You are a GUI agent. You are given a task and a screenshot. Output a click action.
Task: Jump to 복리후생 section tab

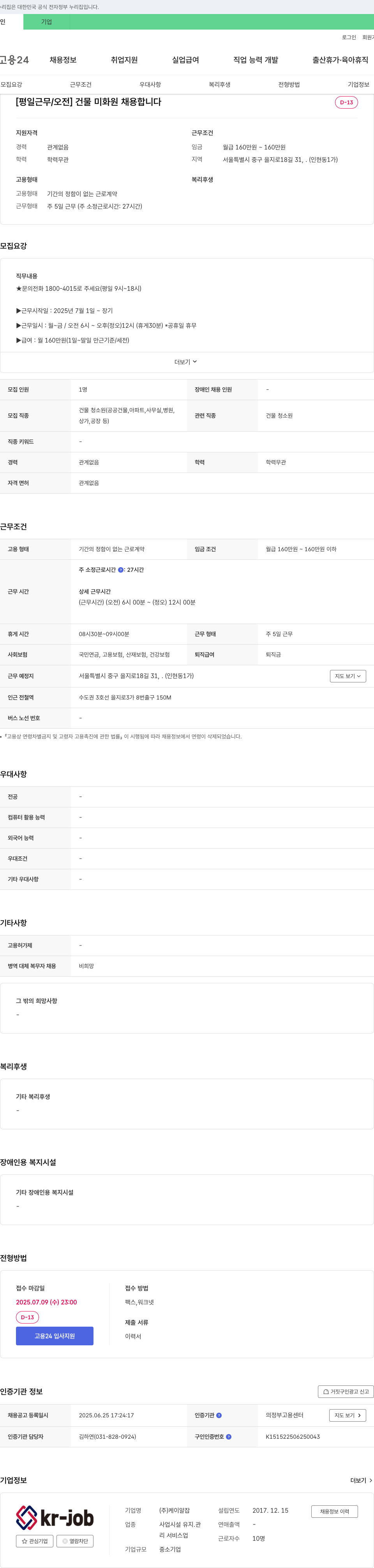(219, 84)
